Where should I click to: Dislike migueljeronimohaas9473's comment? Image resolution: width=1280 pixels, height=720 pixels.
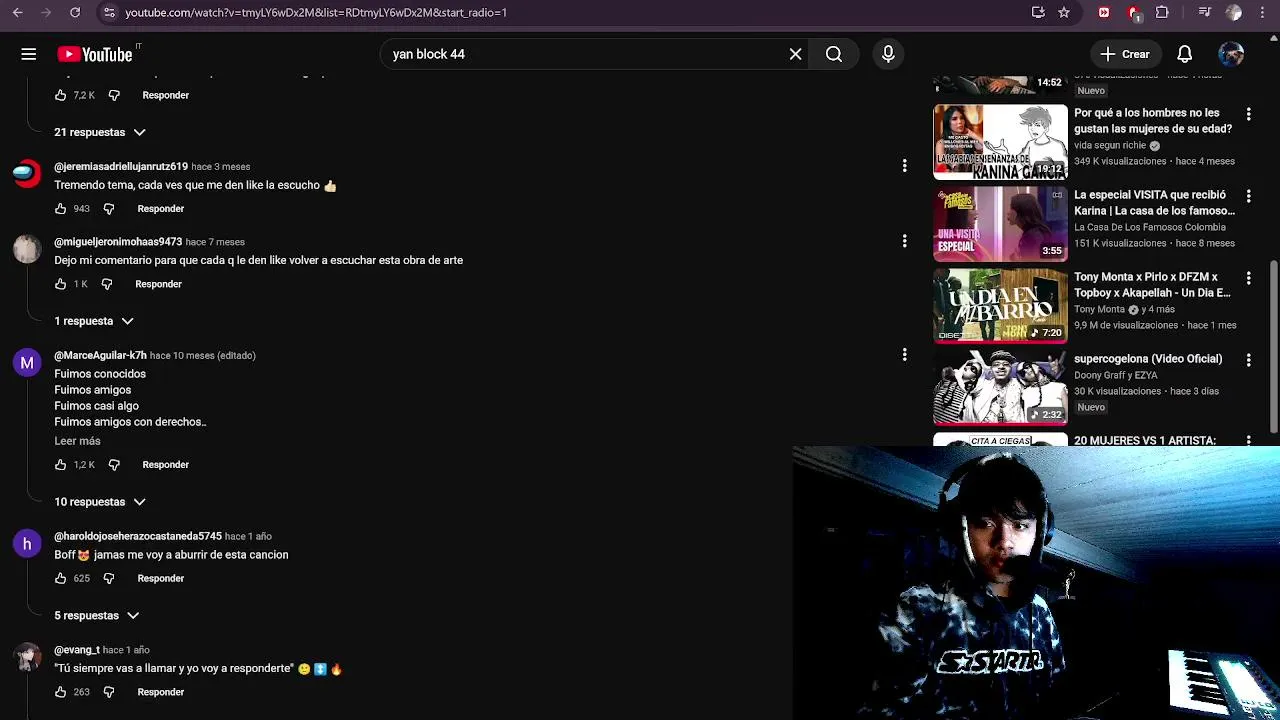pos(107,284)
